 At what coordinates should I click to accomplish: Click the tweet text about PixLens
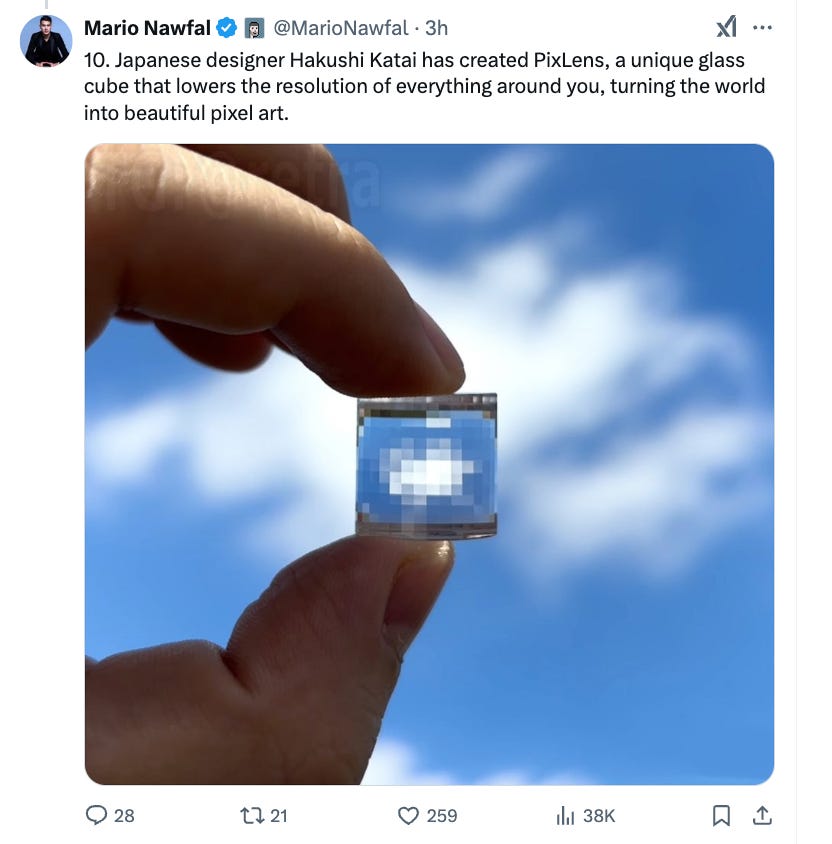pyautogui.click(x=424, y=86)
